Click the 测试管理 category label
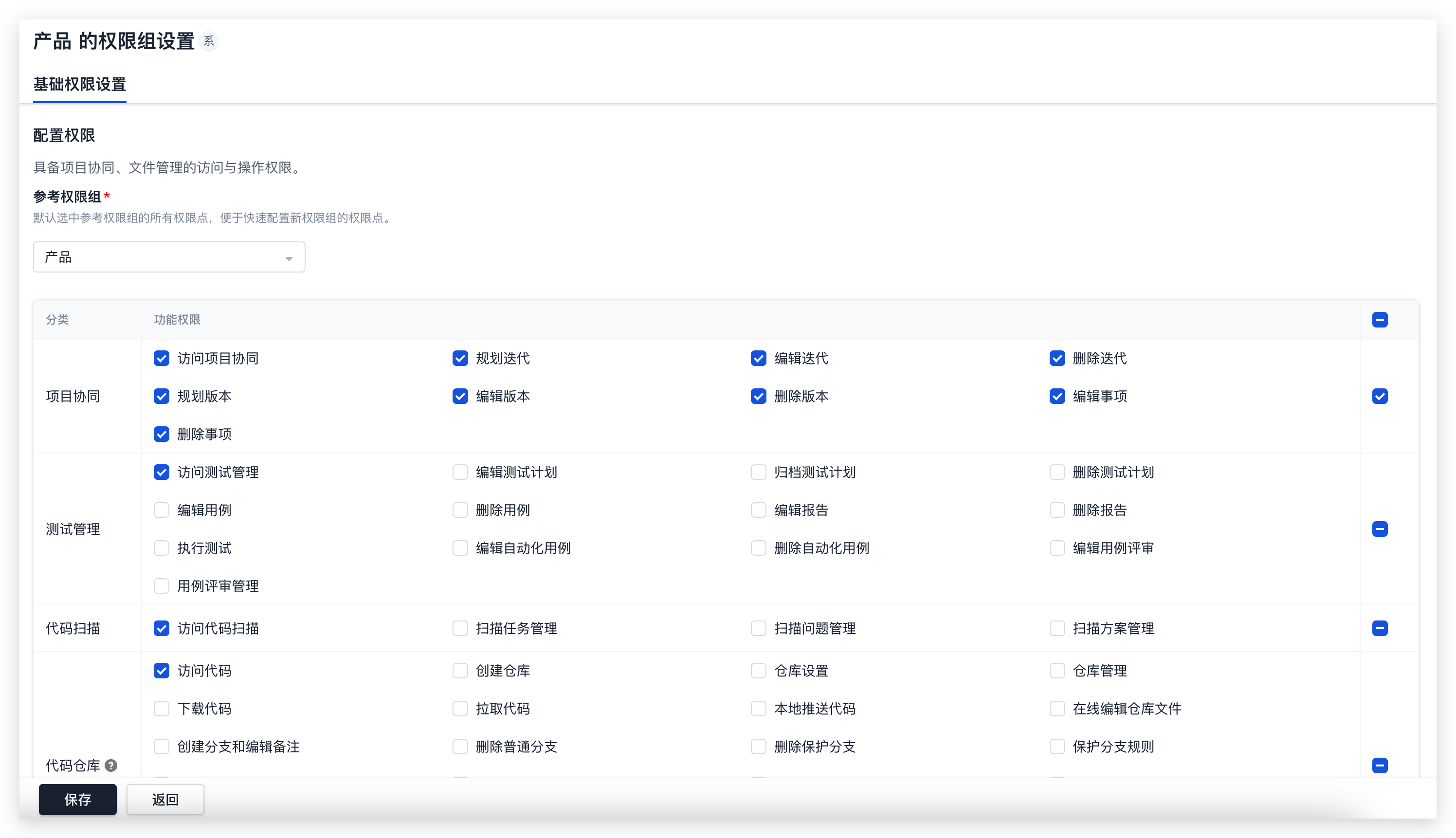This screenshot has width=1456, height=838. tap(73, 529)
